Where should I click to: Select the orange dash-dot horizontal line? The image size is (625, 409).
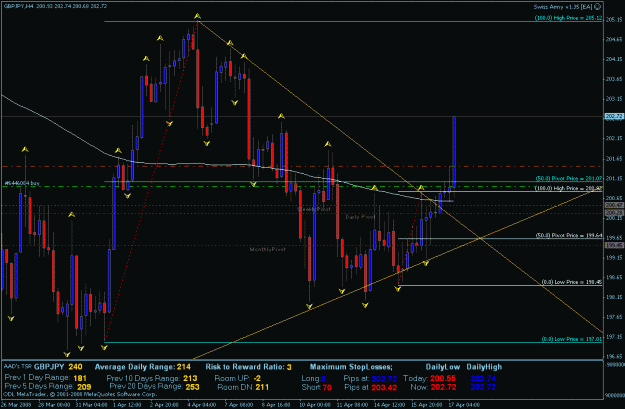click(301, 166)
